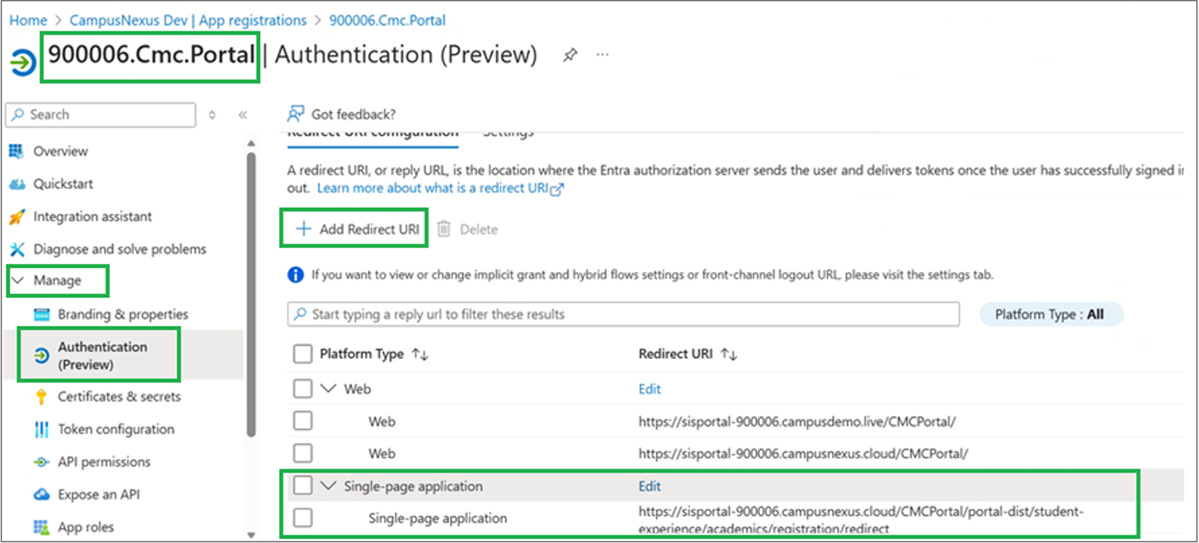
Task: Focus the reply url filter field
Action: pos(623,314)
